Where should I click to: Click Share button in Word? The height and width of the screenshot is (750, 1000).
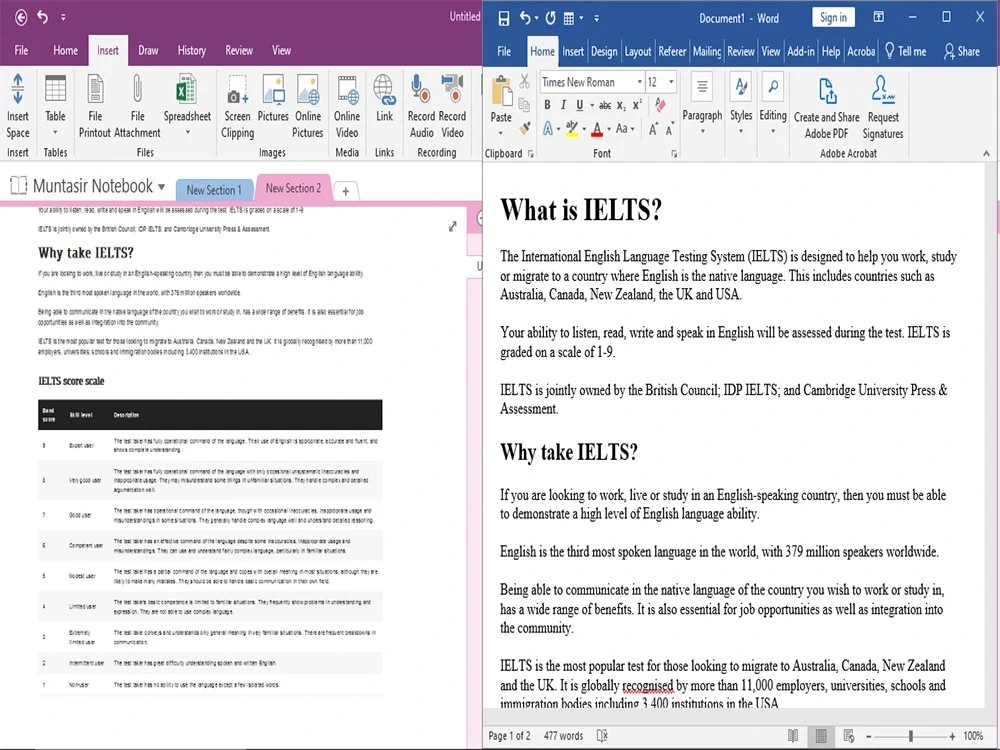962,51
